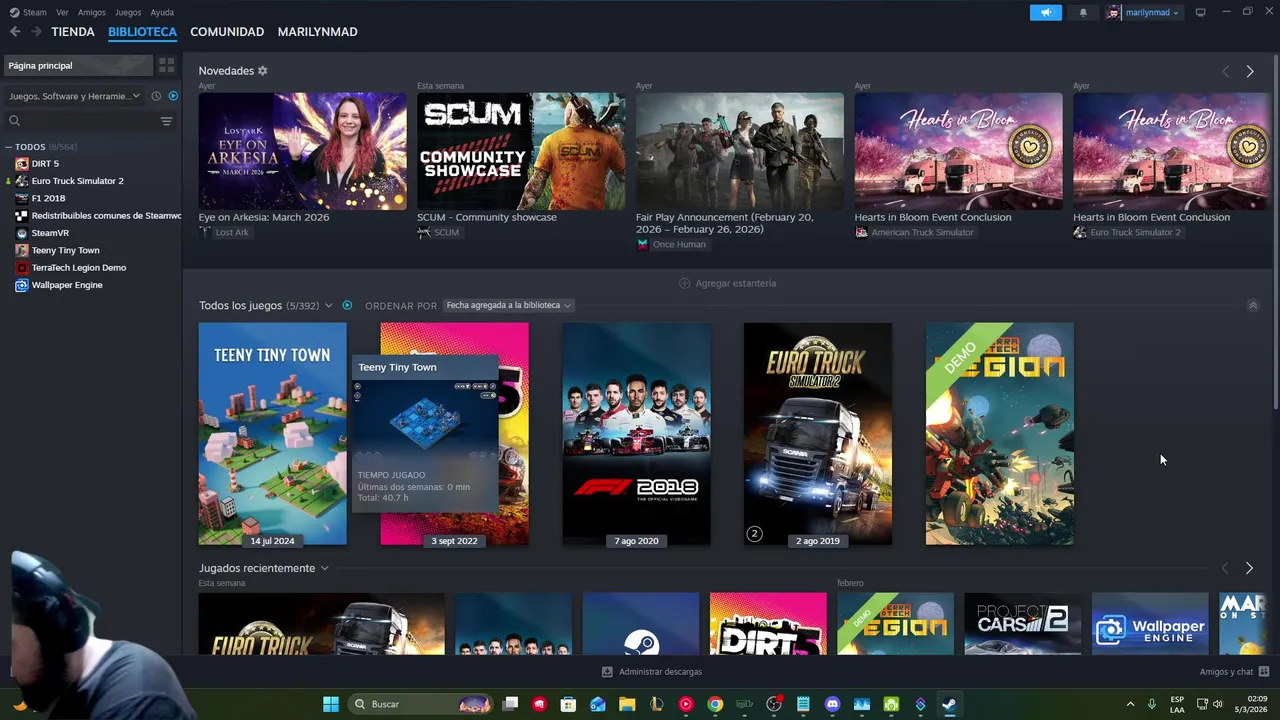The height and width of the screenshot is (720, 1280).
Task: Click the Project CARS 2 recent tile
Action: (x=1022, y=623)
